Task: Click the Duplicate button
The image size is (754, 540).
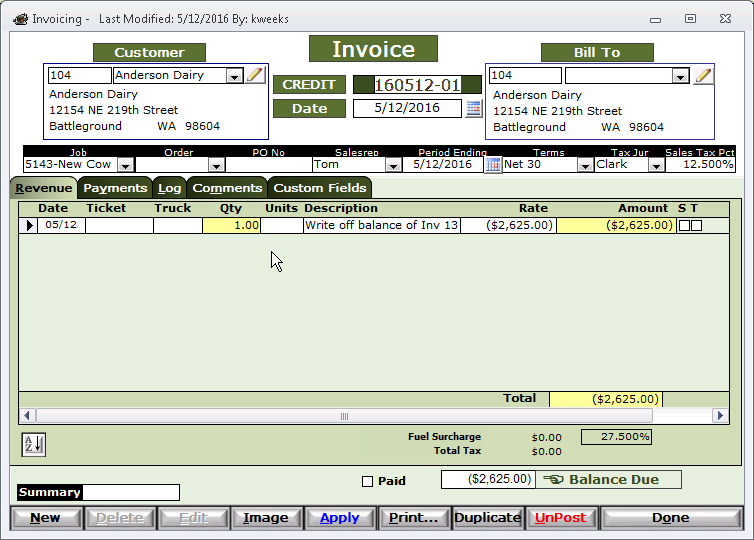Action: point(487,518)
